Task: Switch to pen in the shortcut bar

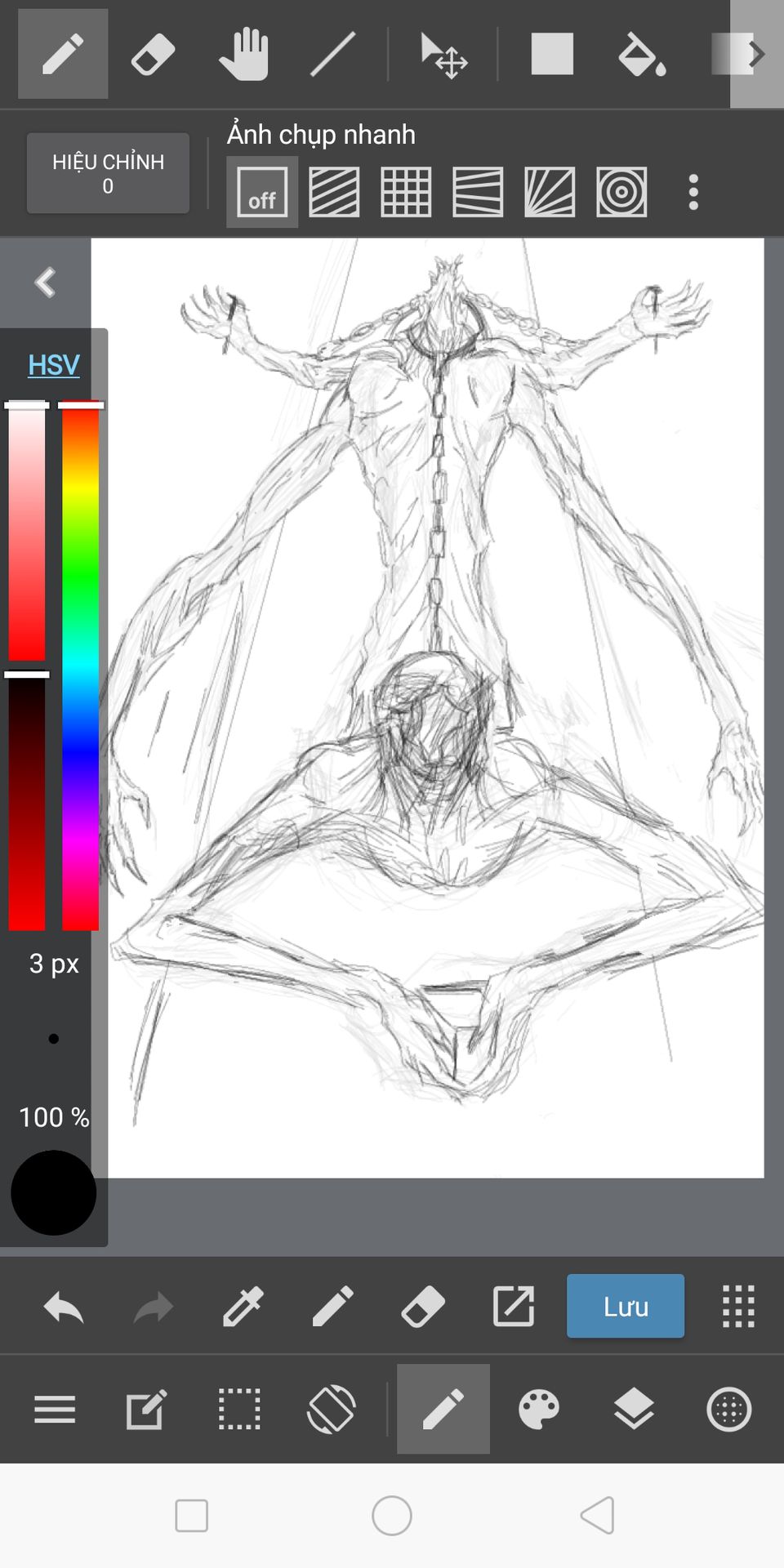Action: pyautogui.click(x=333, y=1307)
